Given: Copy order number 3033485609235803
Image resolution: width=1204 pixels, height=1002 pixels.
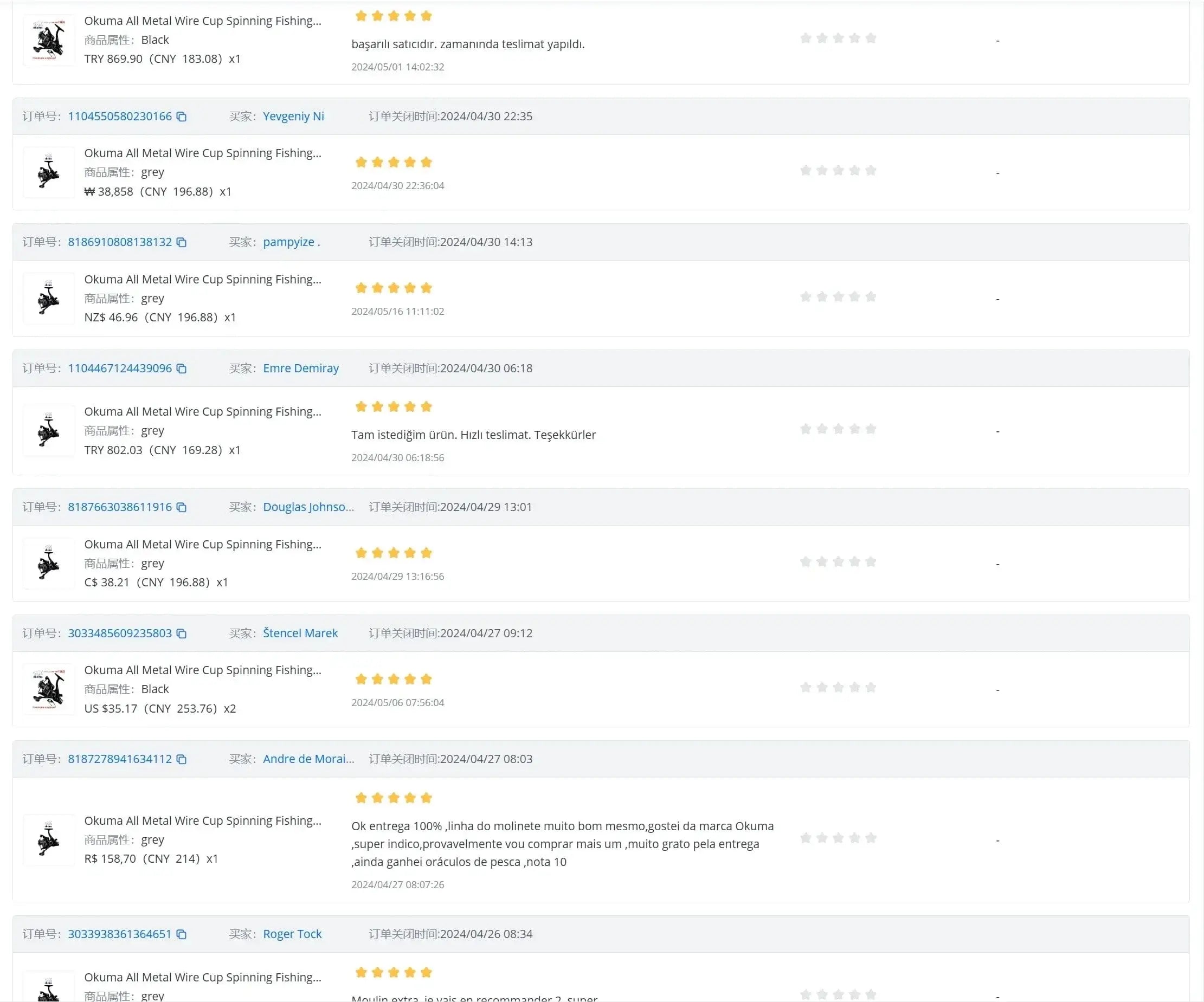Looking at the screenshot, I should [181, 633].
